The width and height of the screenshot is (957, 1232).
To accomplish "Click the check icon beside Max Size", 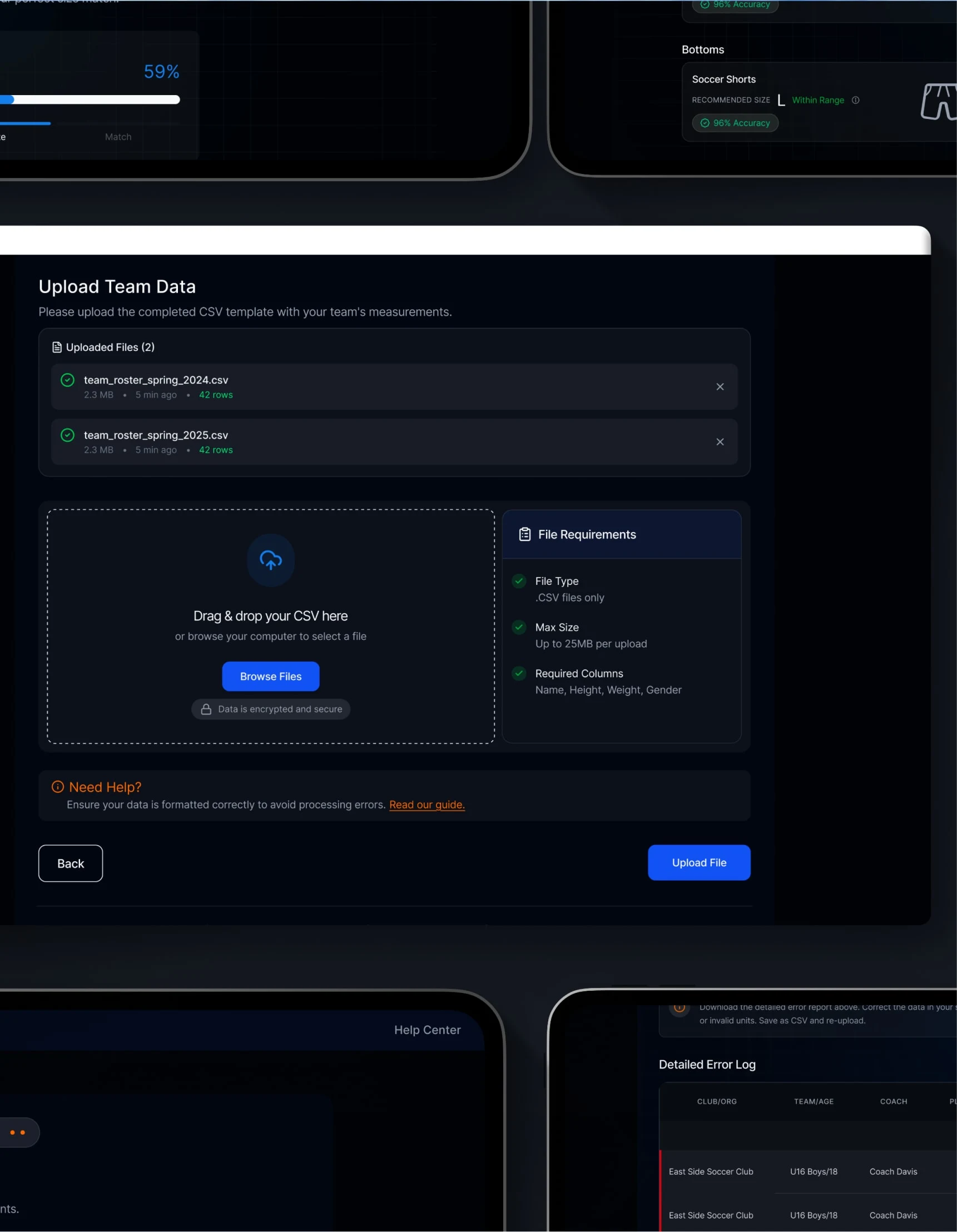I will click(519, 627).
